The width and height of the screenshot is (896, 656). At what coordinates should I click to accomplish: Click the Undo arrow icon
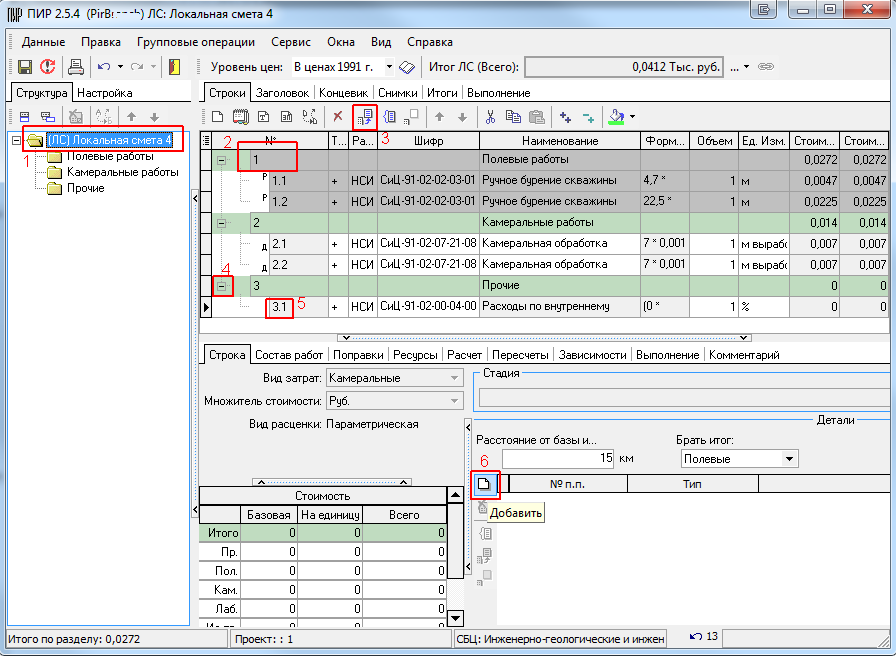click(x=103, y=67)
